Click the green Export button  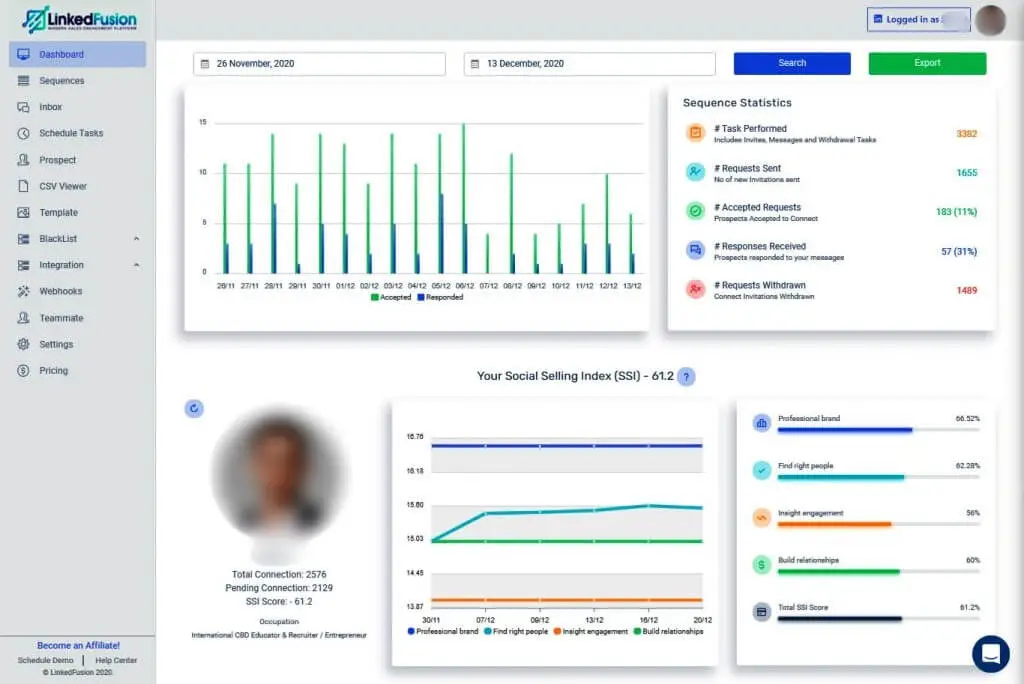coord(927,63)
